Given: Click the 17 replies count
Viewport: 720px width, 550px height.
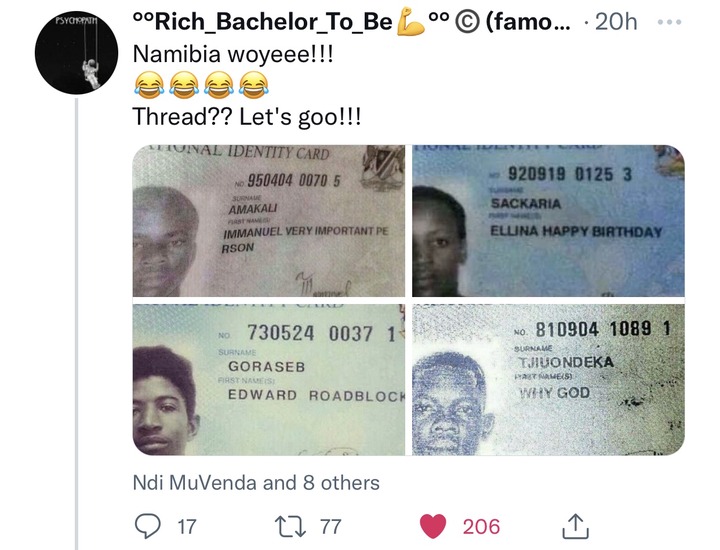Looking at the screenshot, I should click(187, 527).
